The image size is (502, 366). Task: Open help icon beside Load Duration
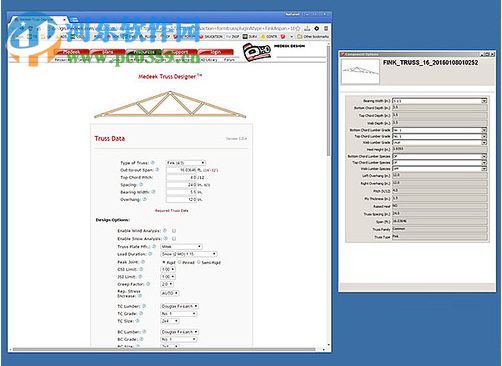coord(150,254)
